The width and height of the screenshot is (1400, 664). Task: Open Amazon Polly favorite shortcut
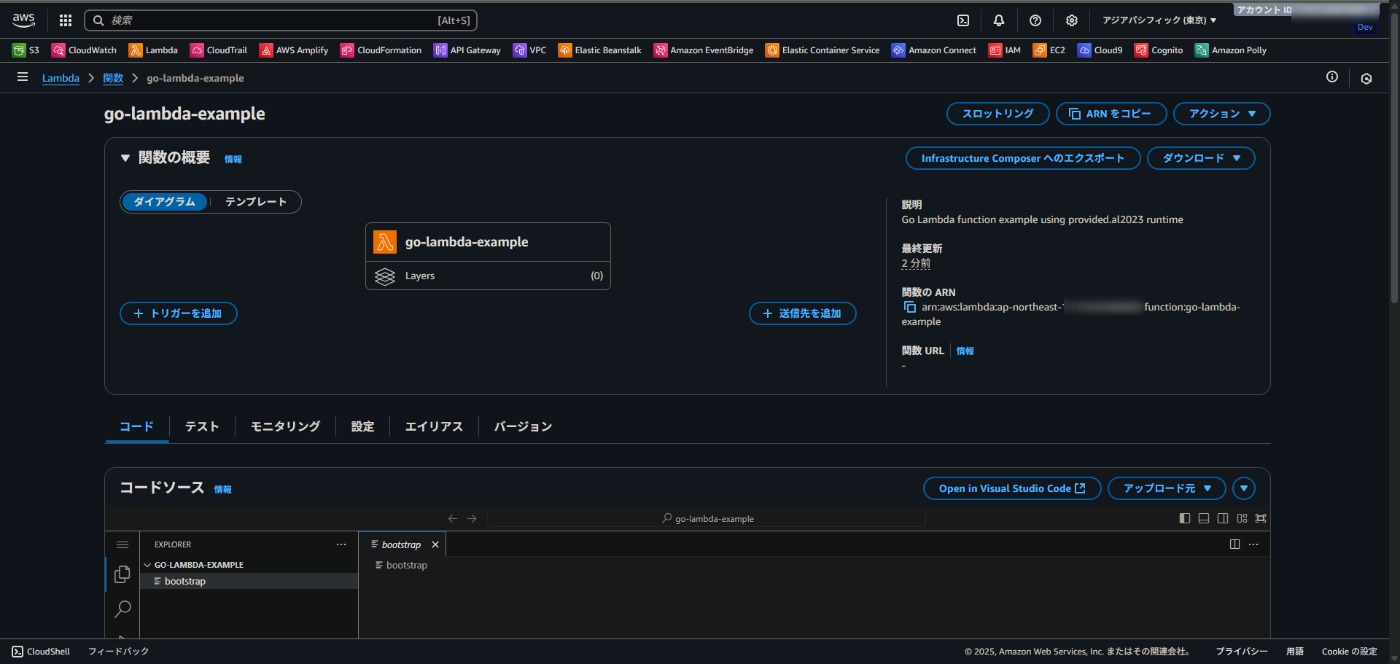1231,50
